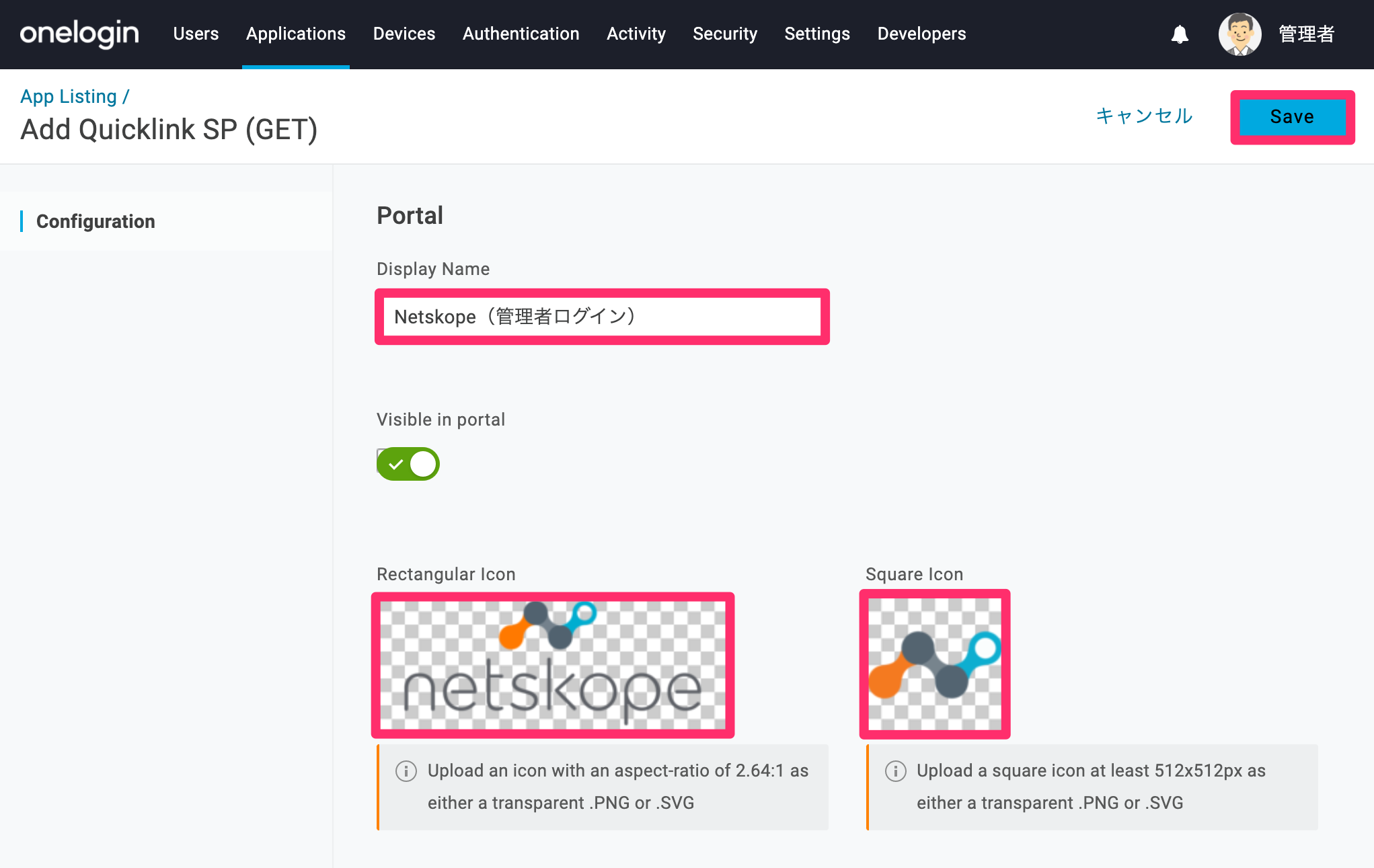
Task: Open the Developers menu
Action: [921, 34]
